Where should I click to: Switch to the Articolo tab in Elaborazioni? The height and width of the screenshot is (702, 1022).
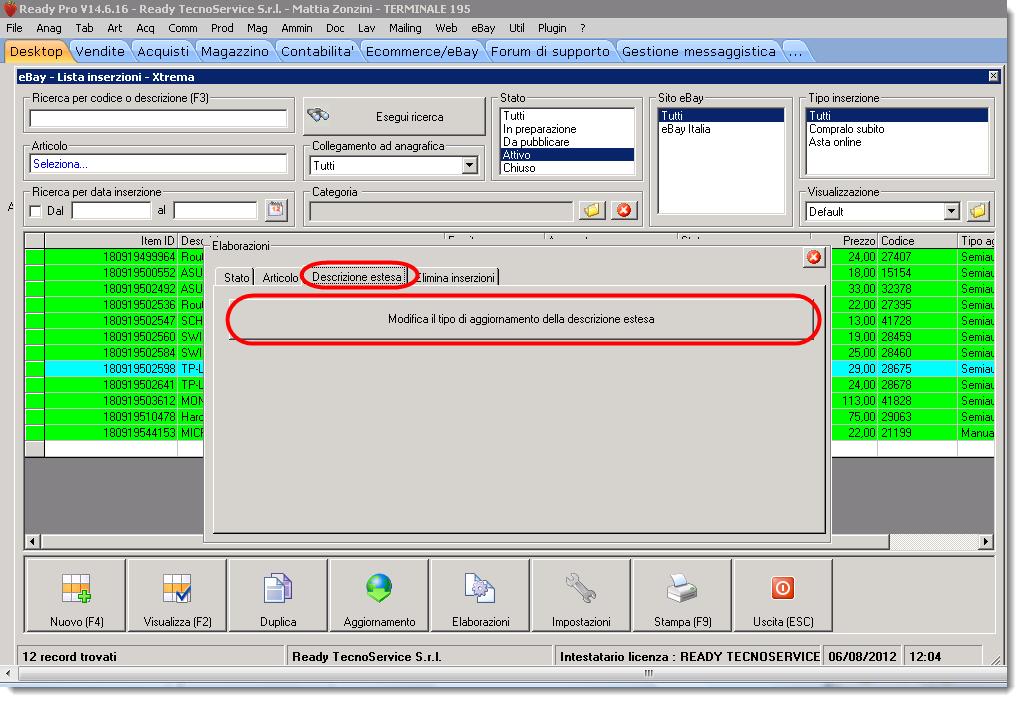click(280, 278)
